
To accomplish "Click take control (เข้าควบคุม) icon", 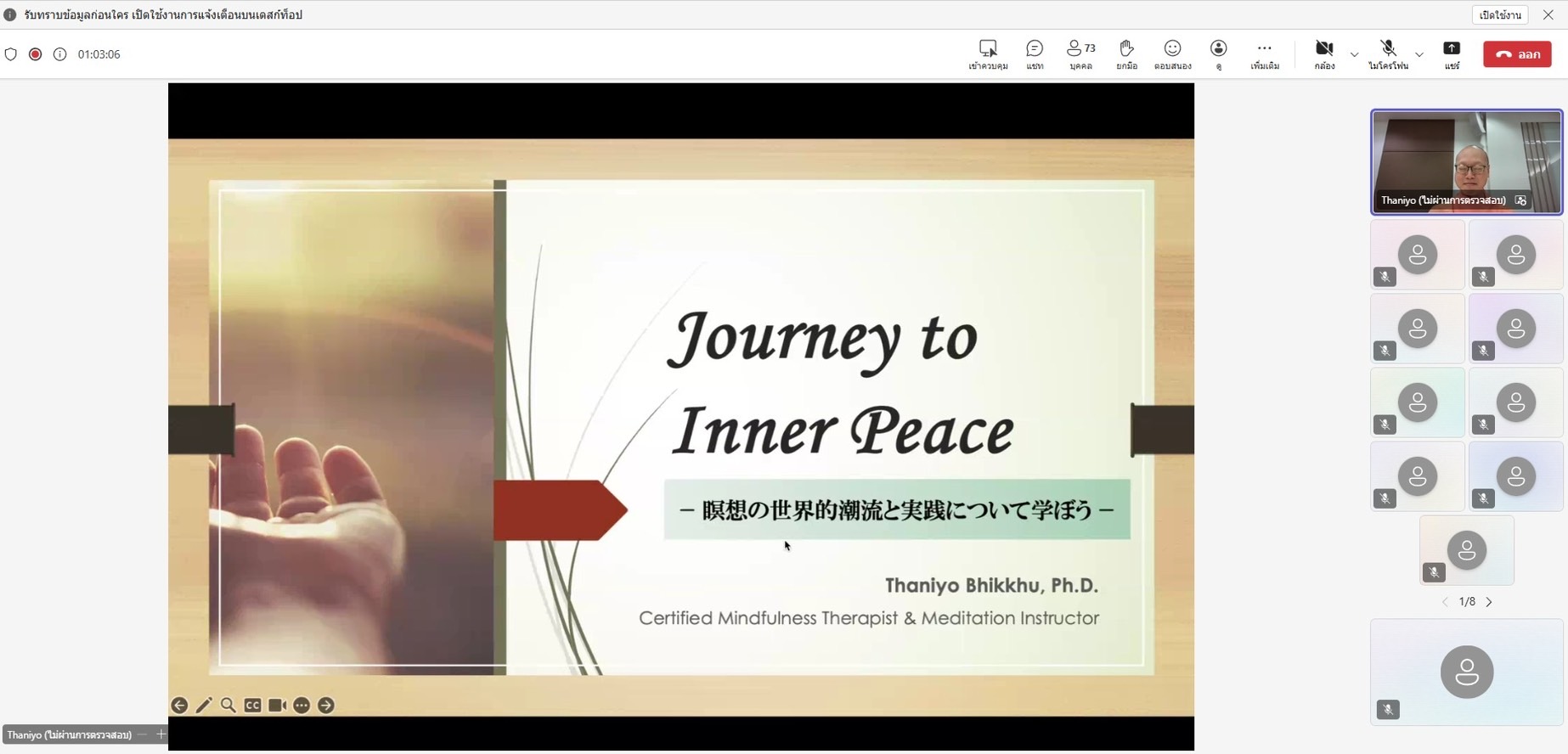I will click(x=988, y=53).
